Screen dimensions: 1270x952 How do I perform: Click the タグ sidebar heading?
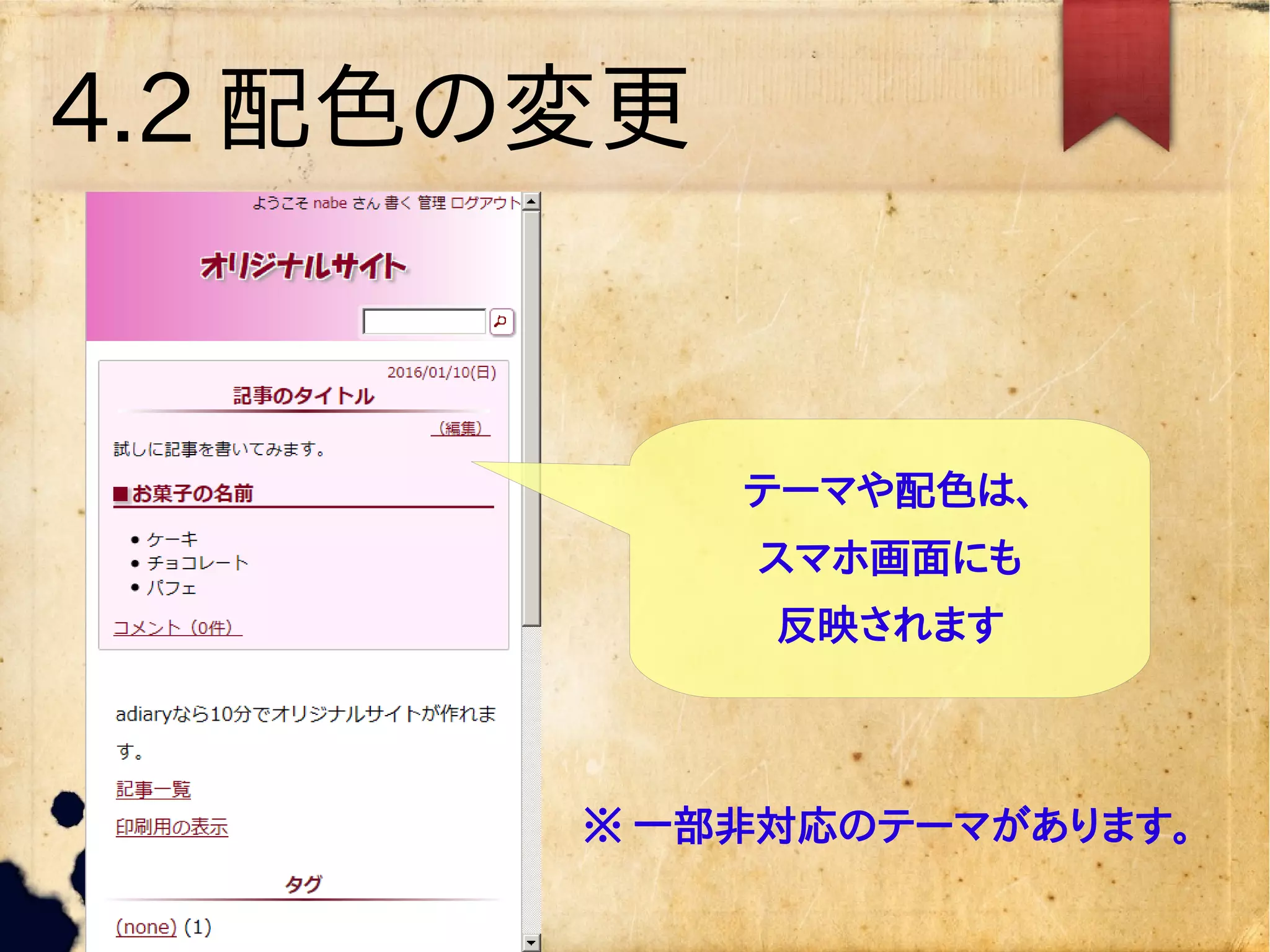(x=303, y=884)
